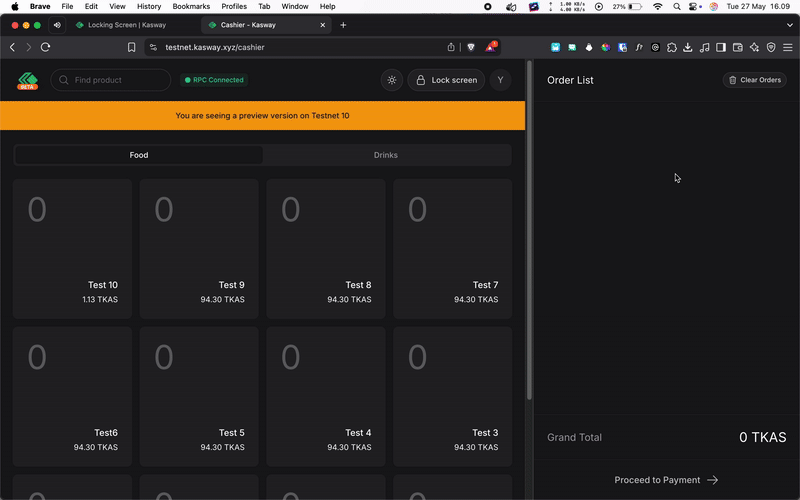
Task: Add Test 4 product to the order
Action: [x=326, y=397]
